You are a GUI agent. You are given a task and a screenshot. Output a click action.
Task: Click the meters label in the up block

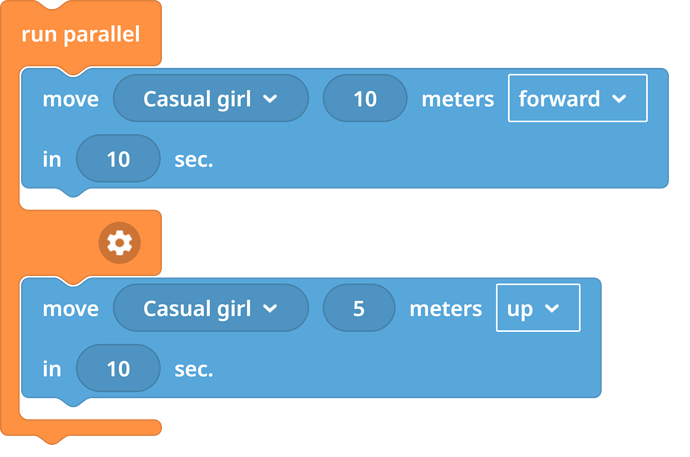[445, 309]
